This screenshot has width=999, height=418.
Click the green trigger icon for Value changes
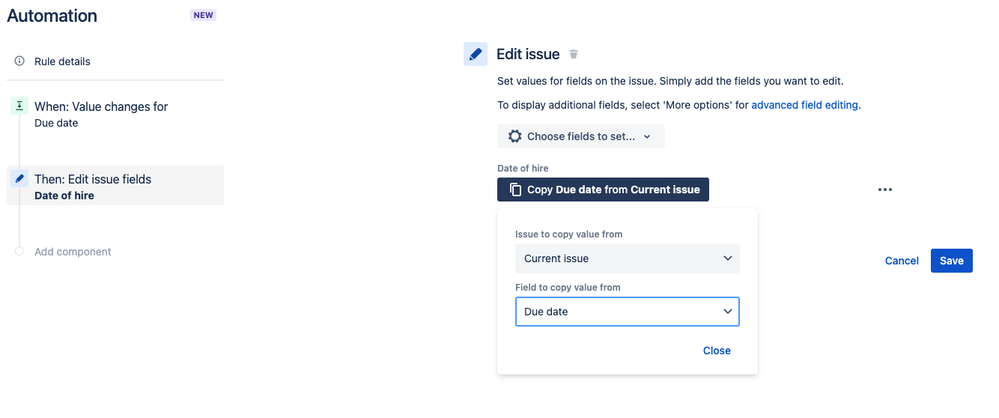point(19,106)
